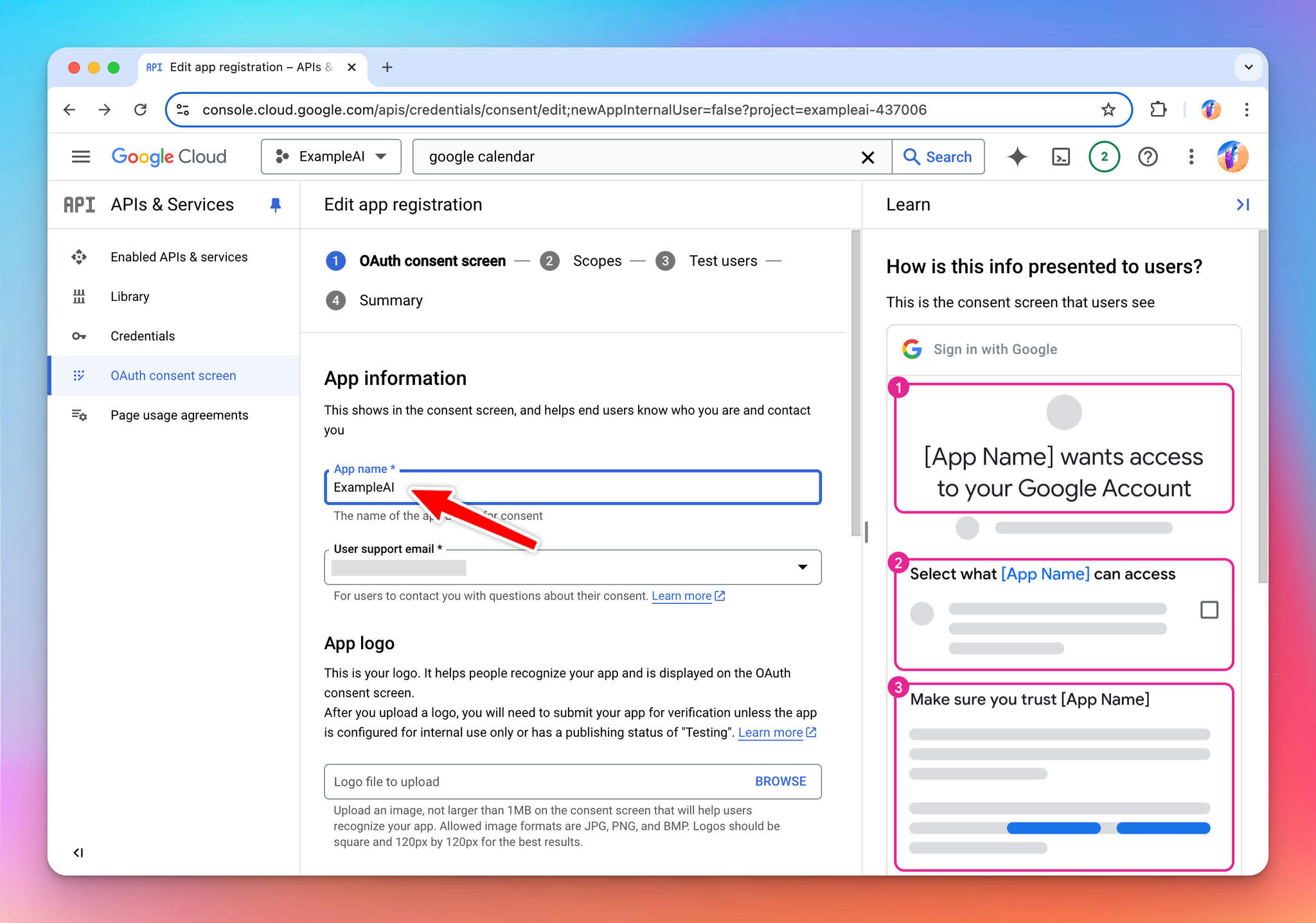The height and width of the screenshot is (923, 1316).
Task: Clear the google calendar search text
Action: [867, 157]
